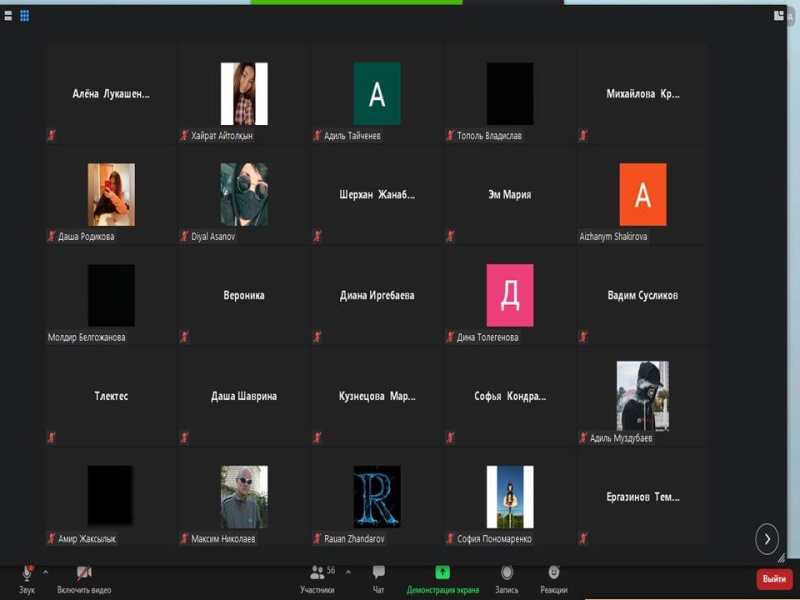This screenshot has width=800, height=600.
Task: Click muted mic icon beside Амир Жаксылык
Action: [x=52, y=539]
